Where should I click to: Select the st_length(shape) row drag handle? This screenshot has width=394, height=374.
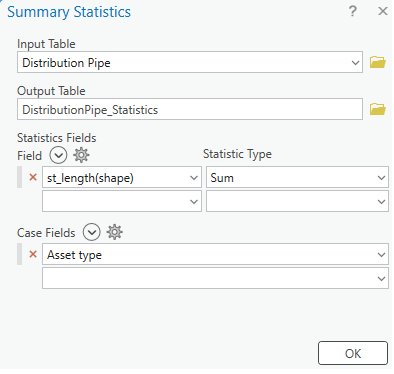[20, 177]
